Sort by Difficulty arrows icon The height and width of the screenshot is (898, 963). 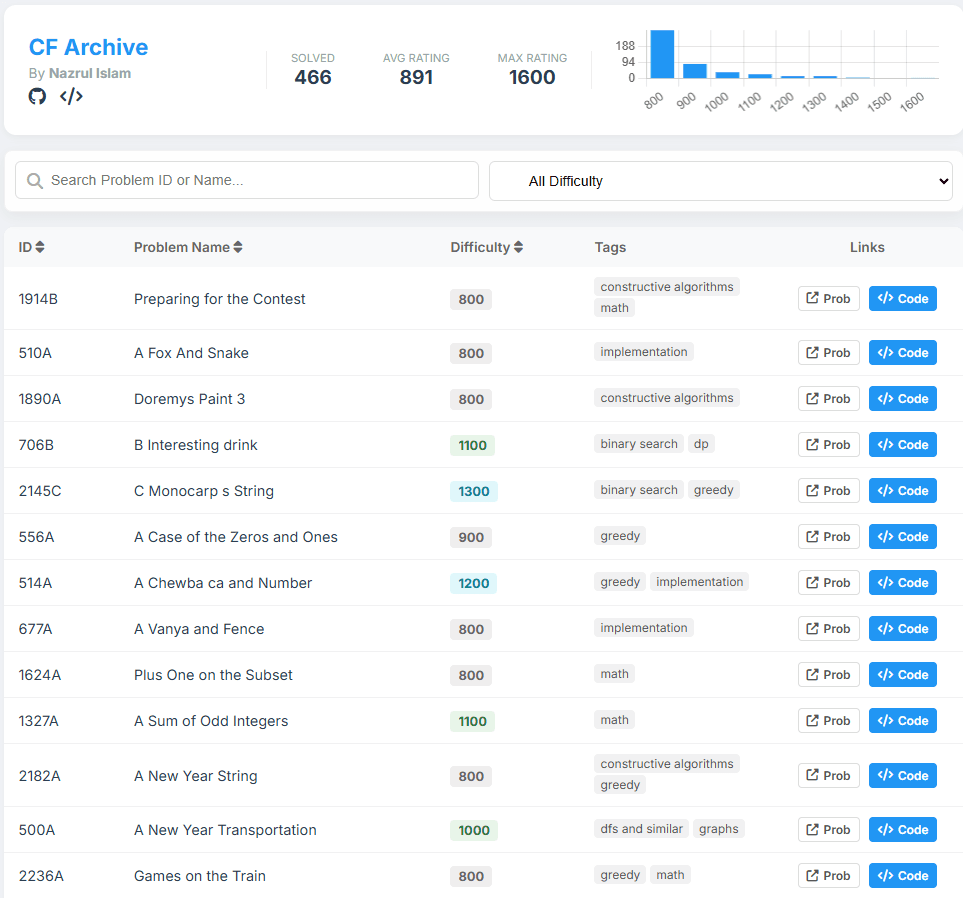coord(518,247)
